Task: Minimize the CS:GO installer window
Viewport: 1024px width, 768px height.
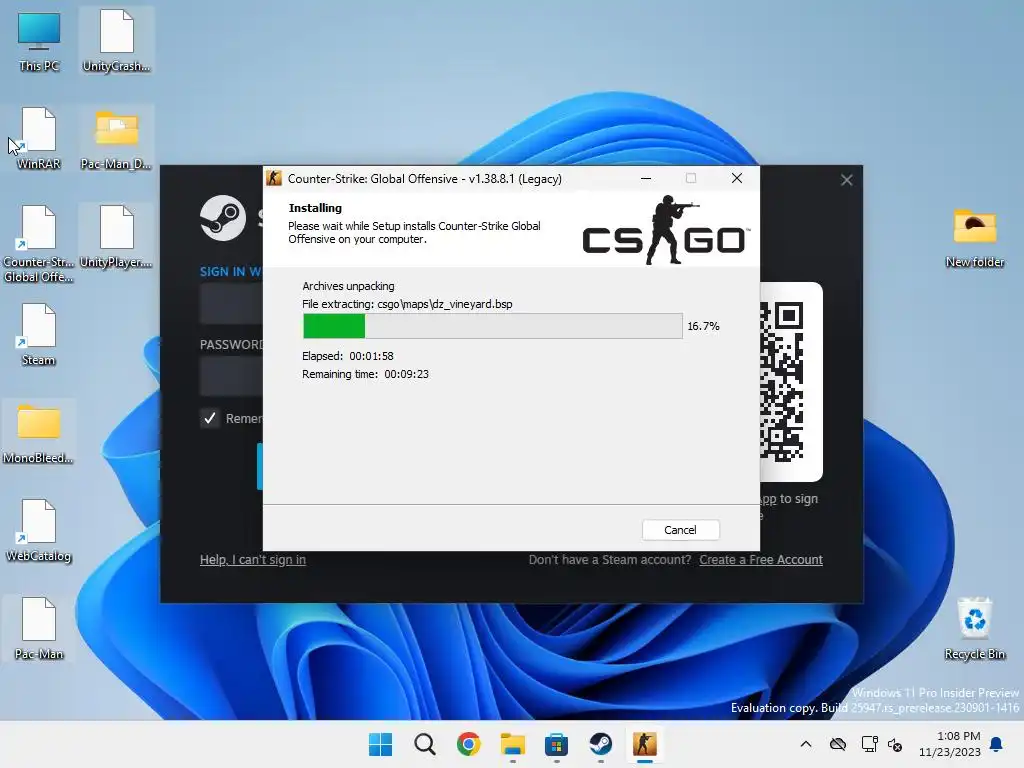Action: tap(646, 178)
